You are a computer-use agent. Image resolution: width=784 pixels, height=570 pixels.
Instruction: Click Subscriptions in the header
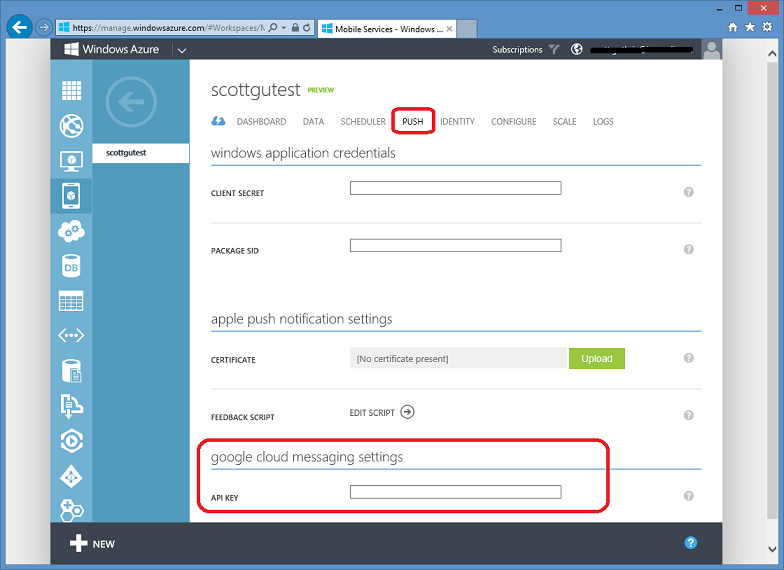[517, 50]
